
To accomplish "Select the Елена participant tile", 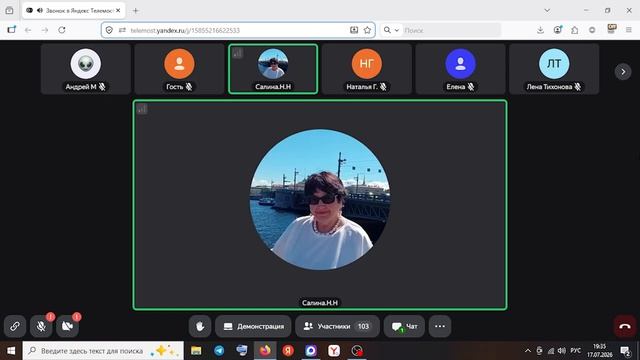I will pos(460,69).
